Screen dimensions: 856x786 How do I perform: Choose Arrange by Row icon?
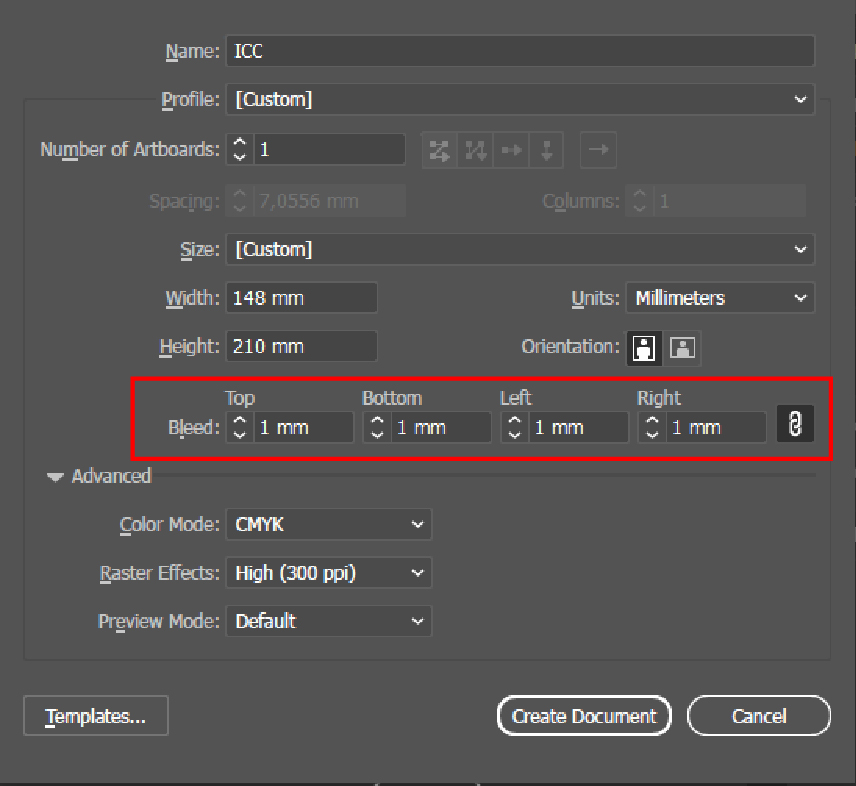511,150
